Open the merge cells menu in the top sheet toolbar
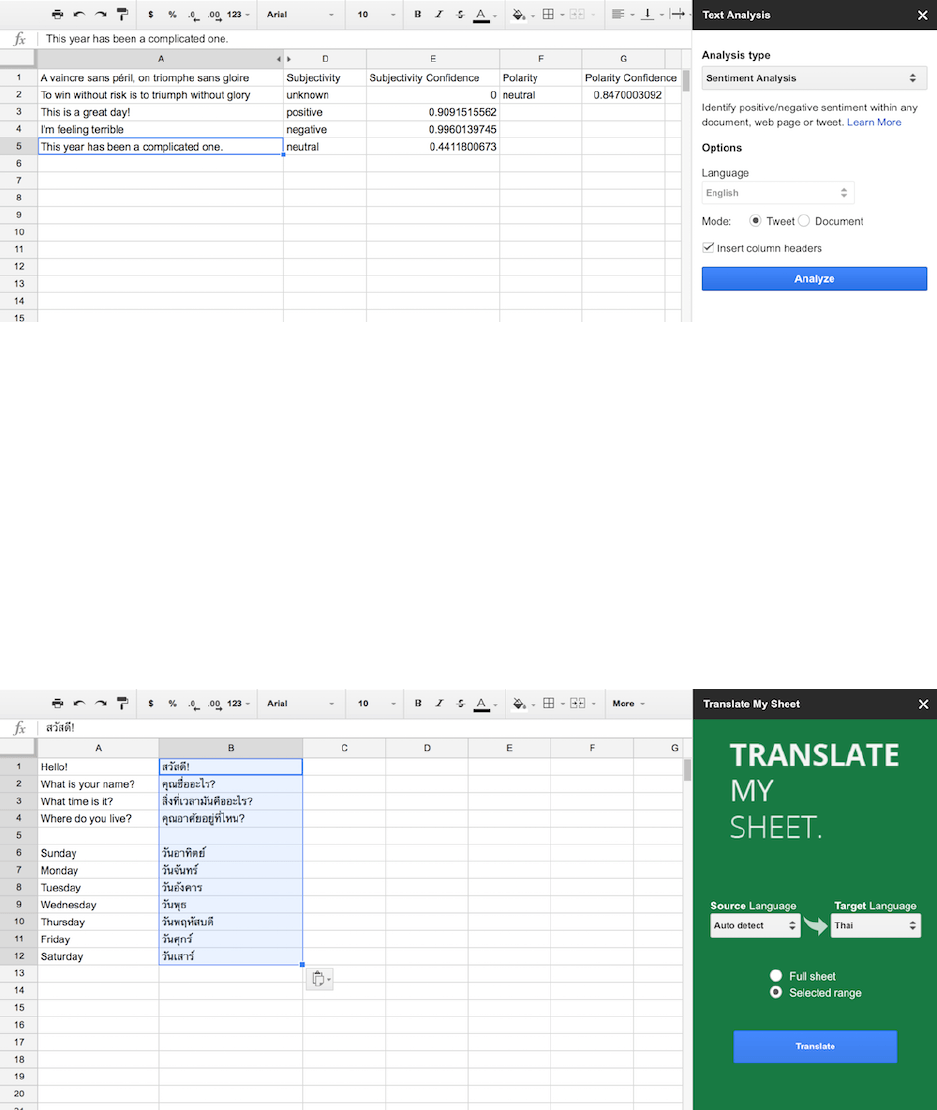 [582, 14]
